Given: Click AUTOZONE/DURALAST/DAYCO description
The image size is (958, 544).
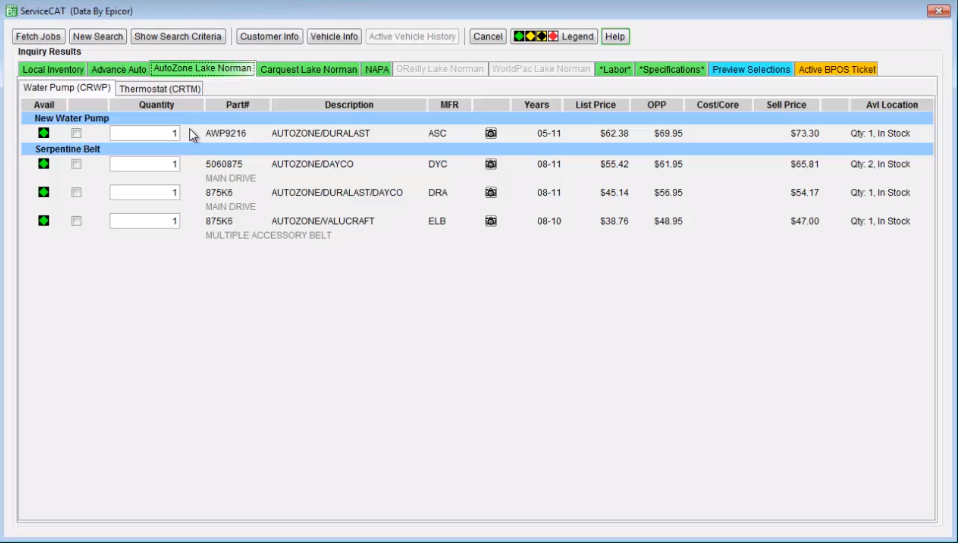Looking at the screenshot, I should click(337, 193).
